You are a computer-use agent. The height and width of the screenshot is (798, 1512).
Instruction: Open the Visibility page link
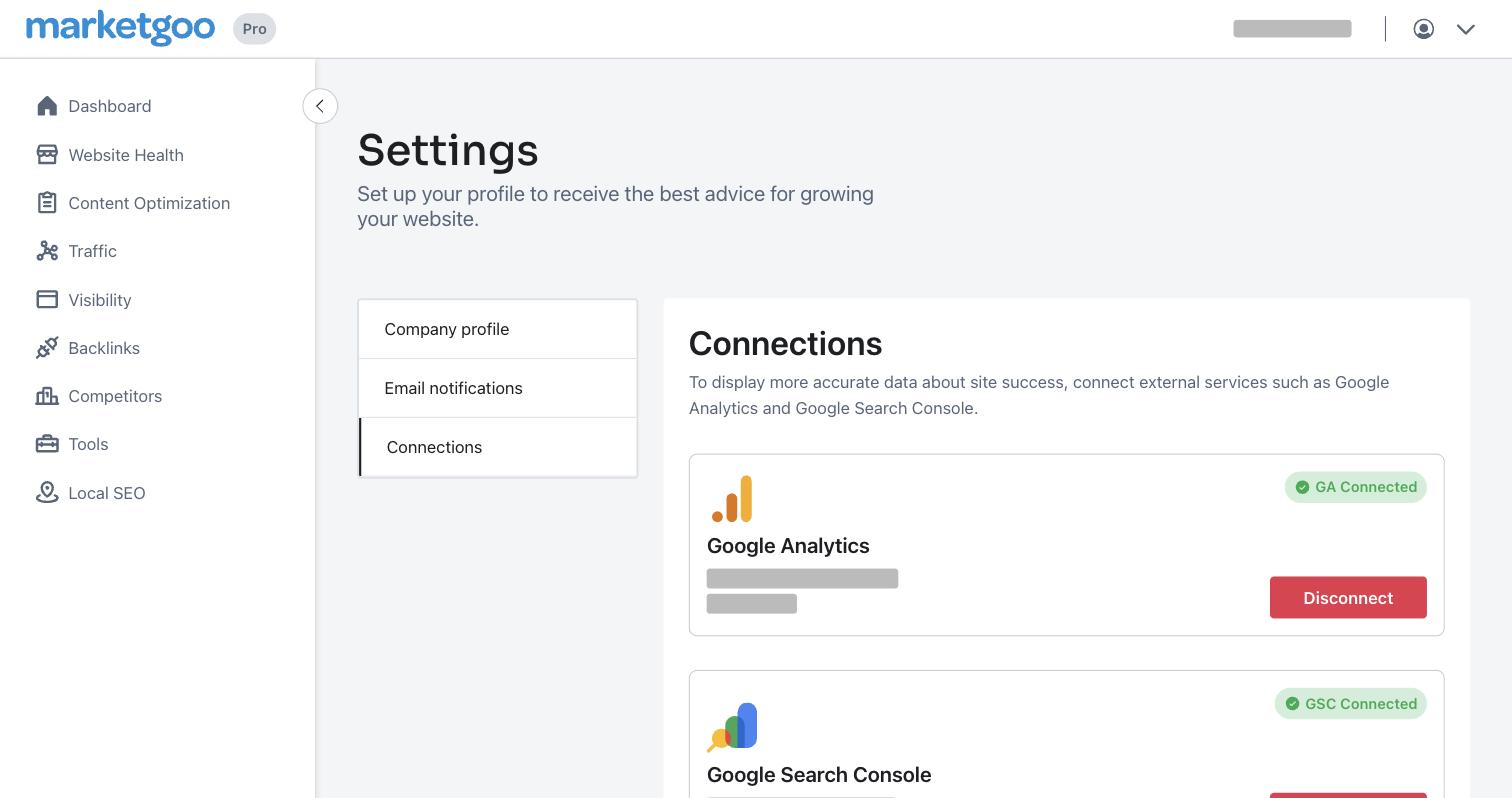[x=100, y=300]
